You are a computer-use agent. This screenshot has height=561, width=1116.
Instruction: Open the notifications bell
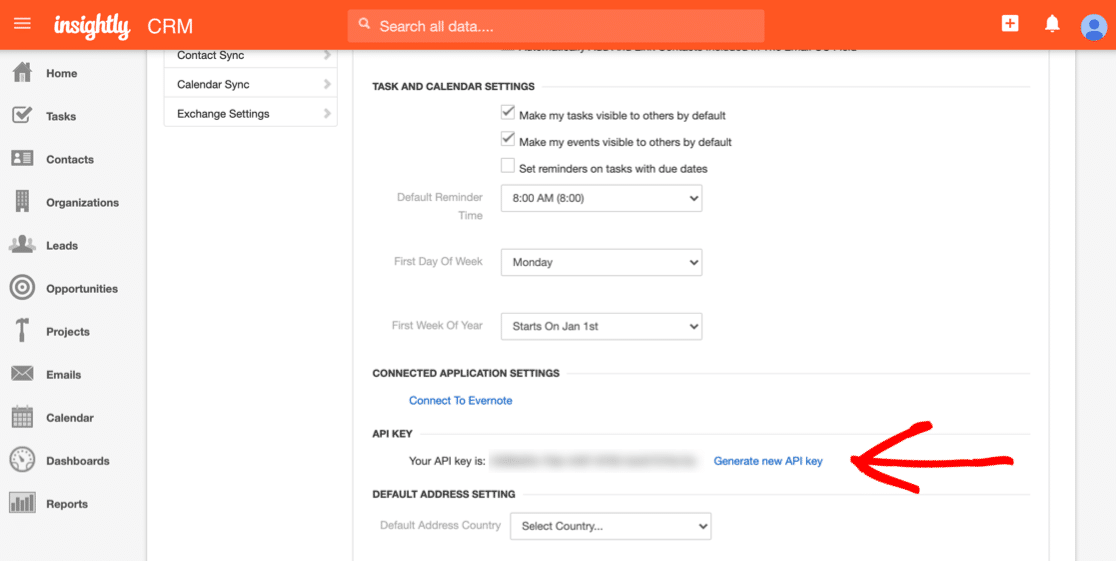[1052, 24]
